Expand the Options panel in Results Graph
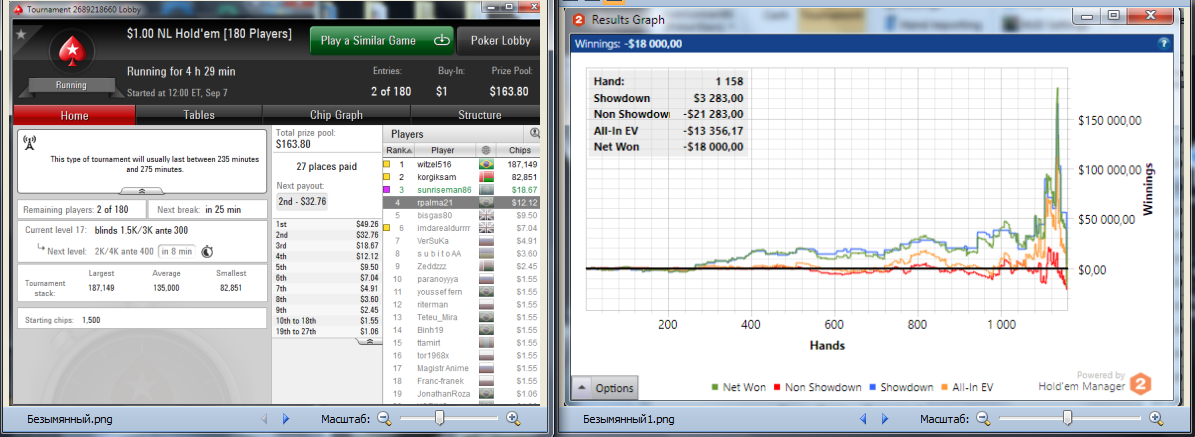This screenshot has height=437, width=1195. click(x=605, y=388)
